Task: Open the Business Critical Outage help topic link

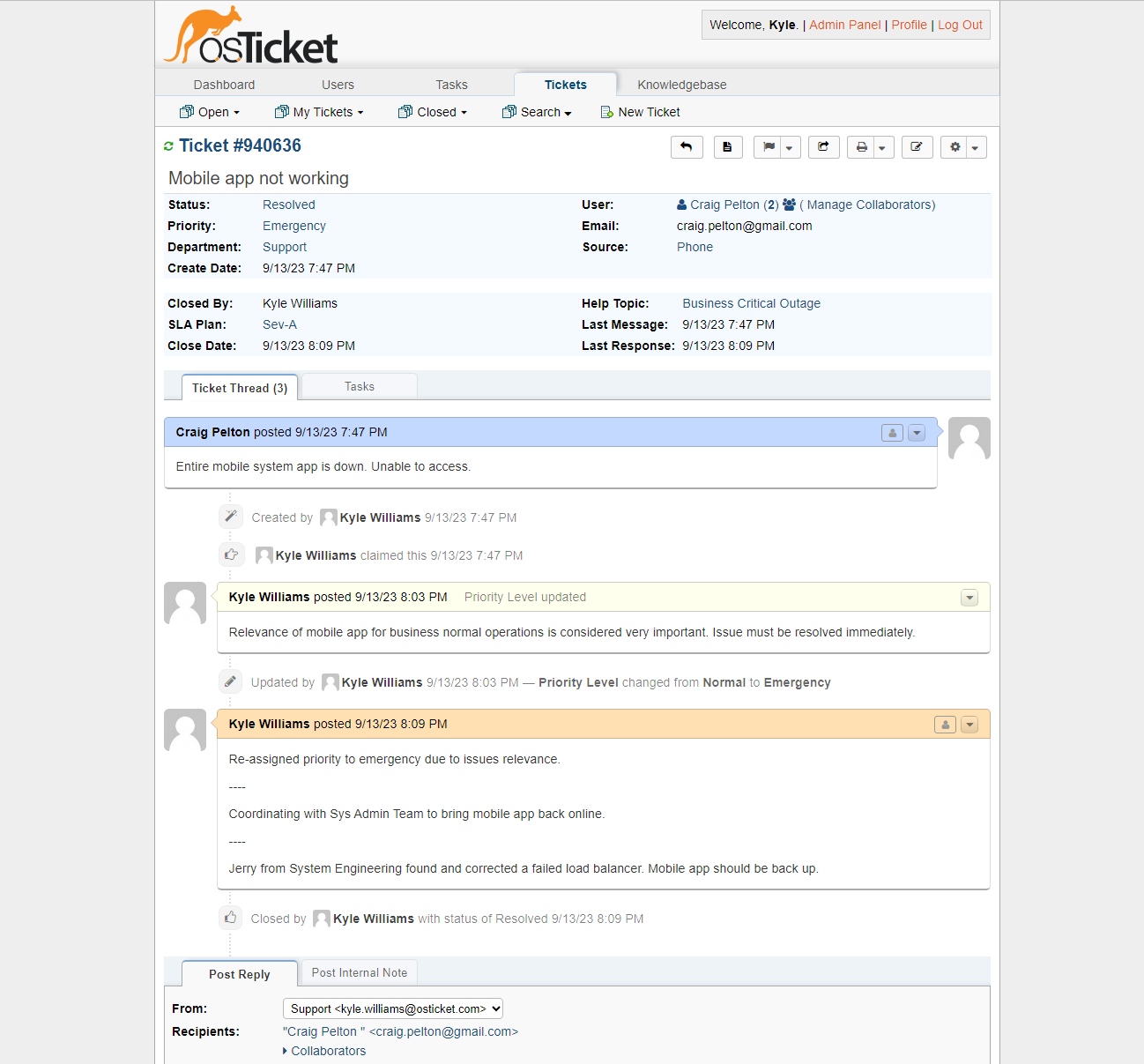Action: coord(751,303)
